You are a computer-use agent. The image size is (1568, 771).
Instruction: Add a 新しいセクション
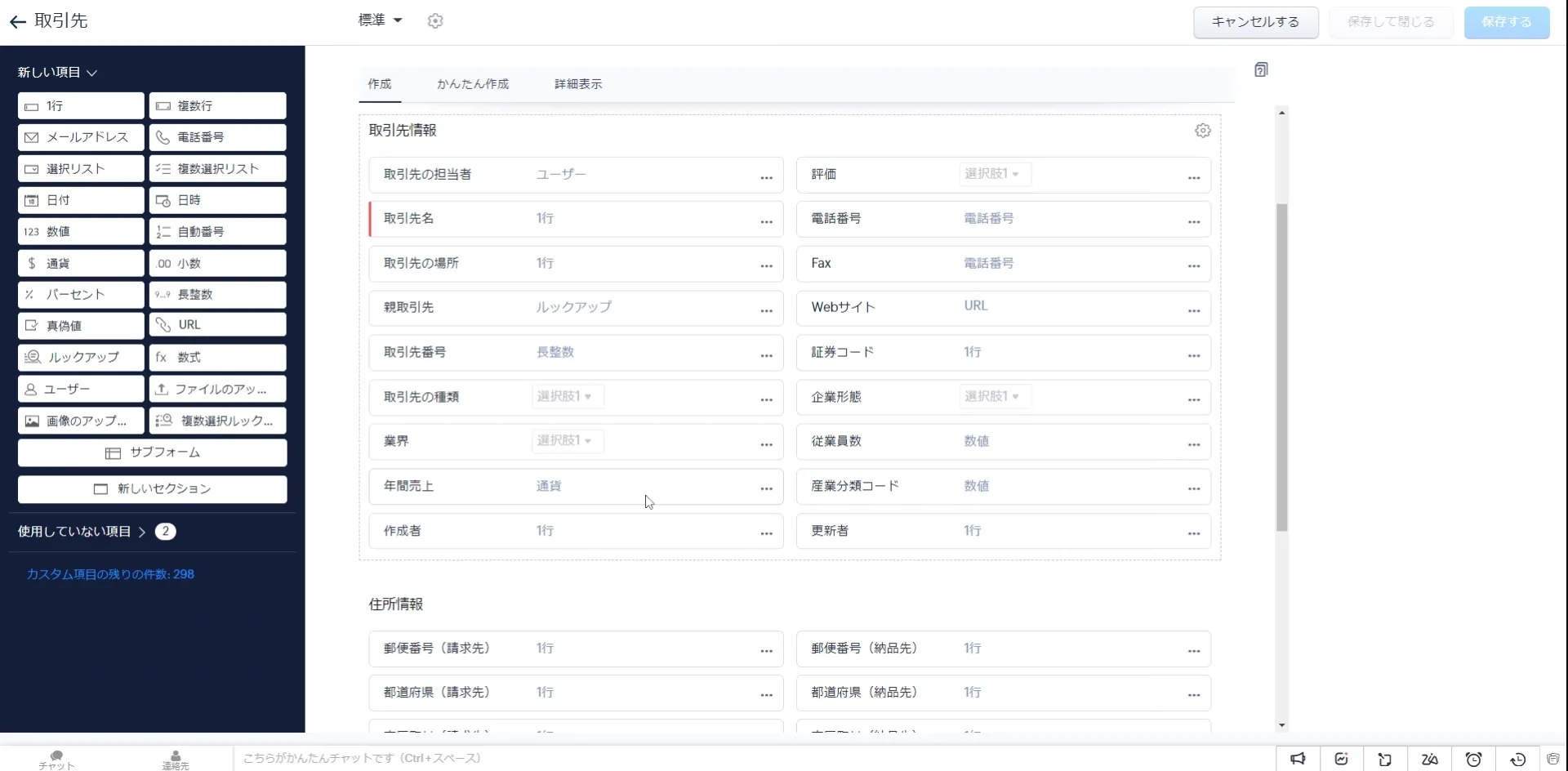coord(153,489)
